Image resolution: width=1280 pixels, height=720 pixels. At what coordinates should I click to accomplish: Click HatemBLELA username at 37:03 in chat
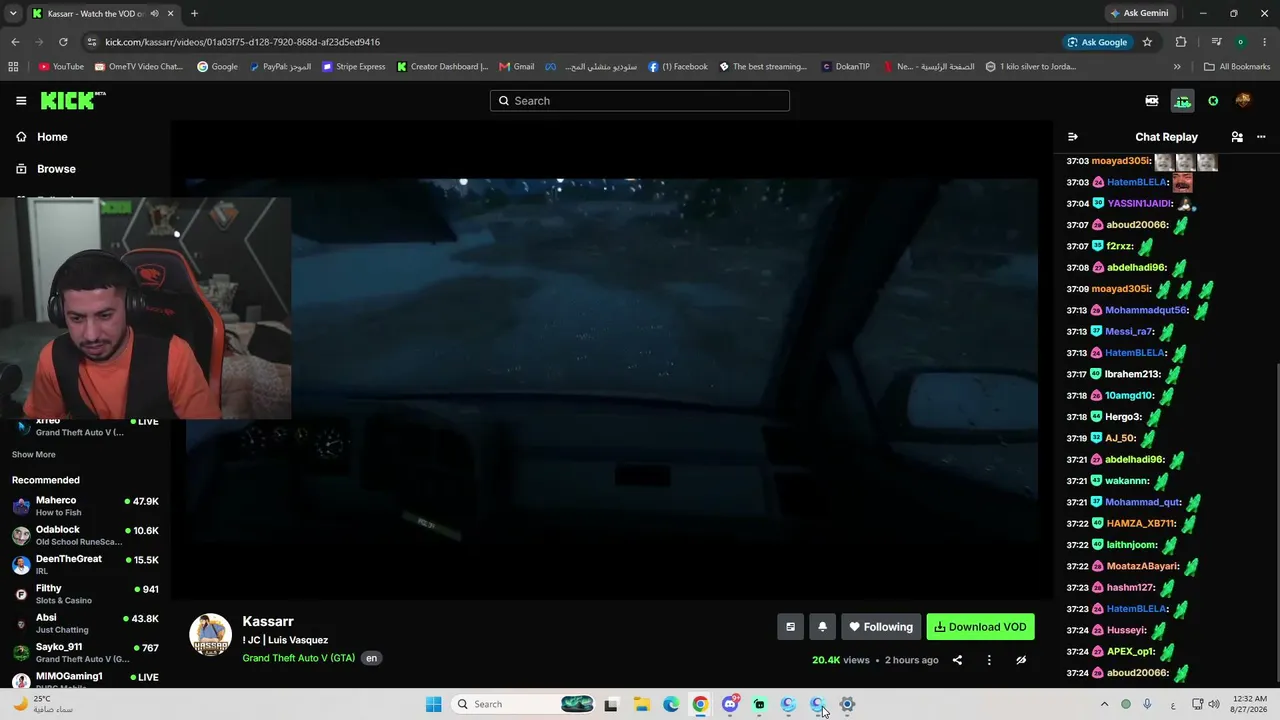coord(1137,182)
